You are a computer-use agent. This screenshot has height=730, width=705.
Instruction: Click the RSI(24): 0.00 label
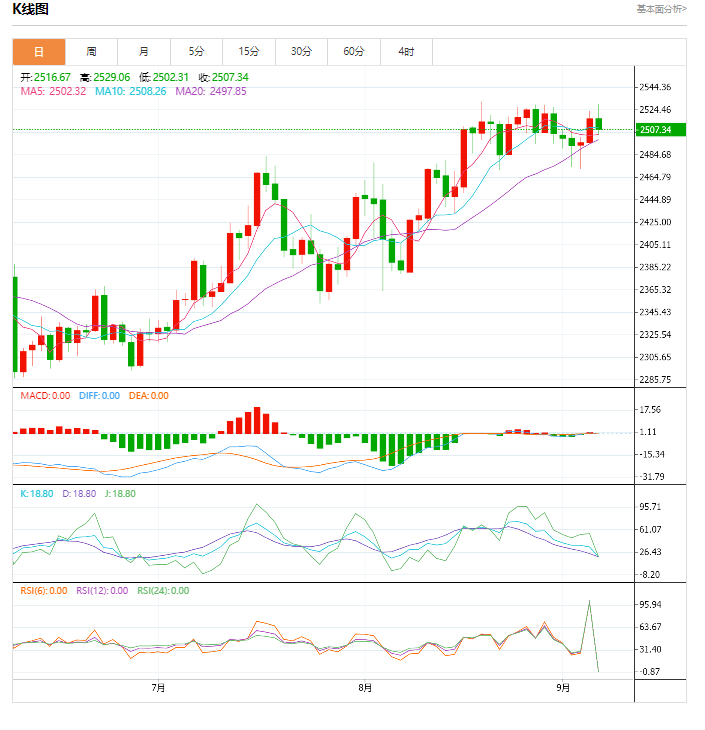coord(163,591)
